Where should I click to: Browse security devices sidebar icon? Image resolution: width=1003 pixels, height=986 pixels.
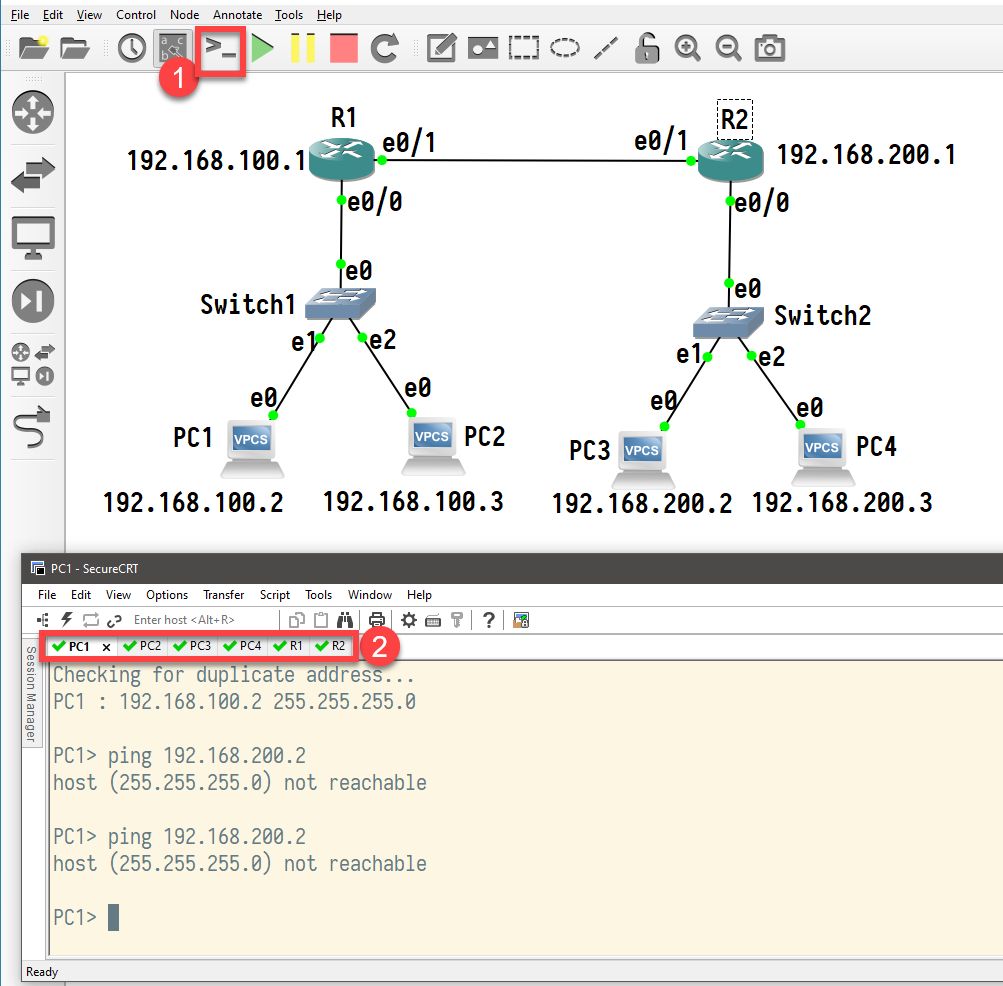pos(33,301)
